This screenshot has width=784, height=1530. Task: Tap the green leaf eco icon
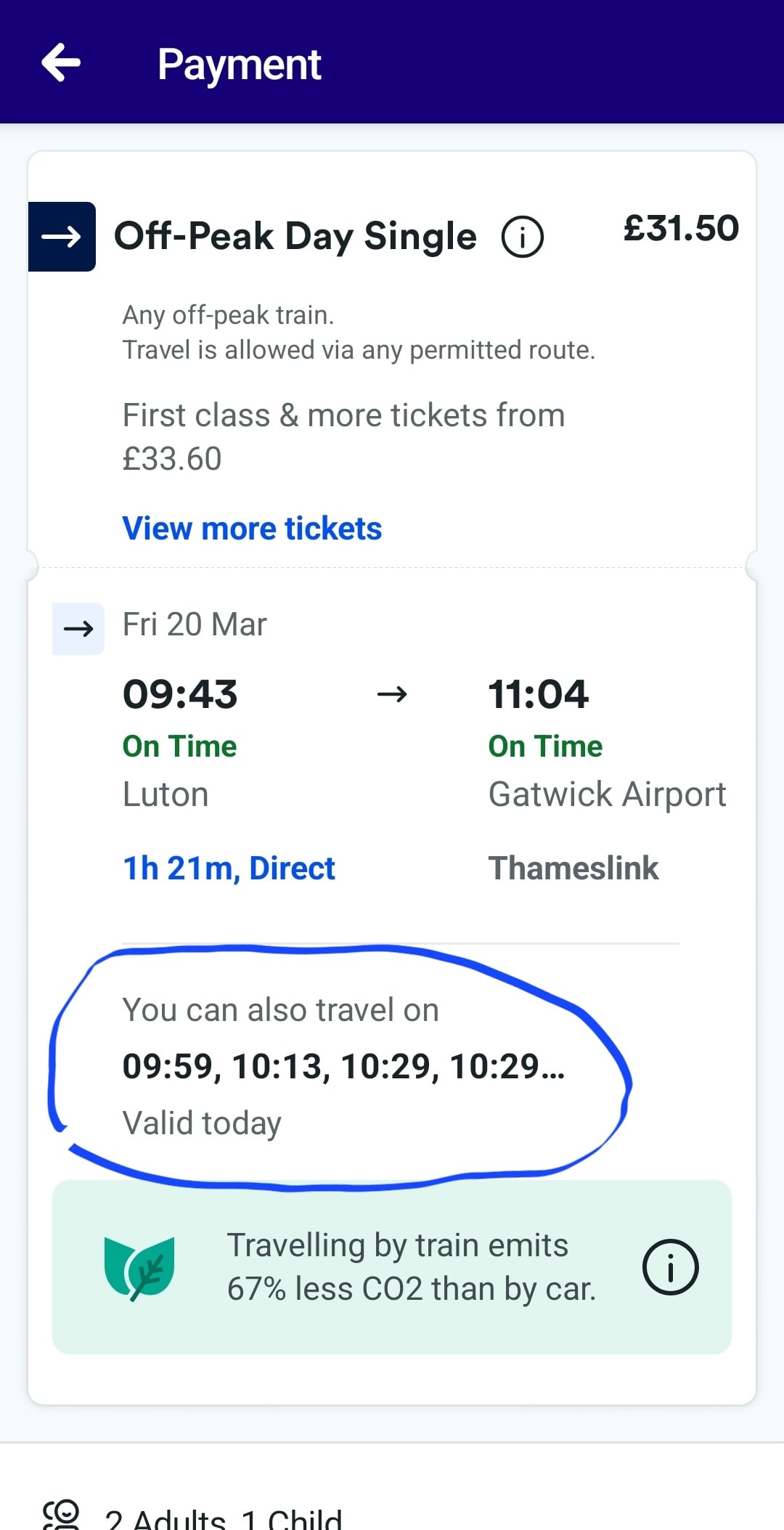click(x=140, y=1268)
